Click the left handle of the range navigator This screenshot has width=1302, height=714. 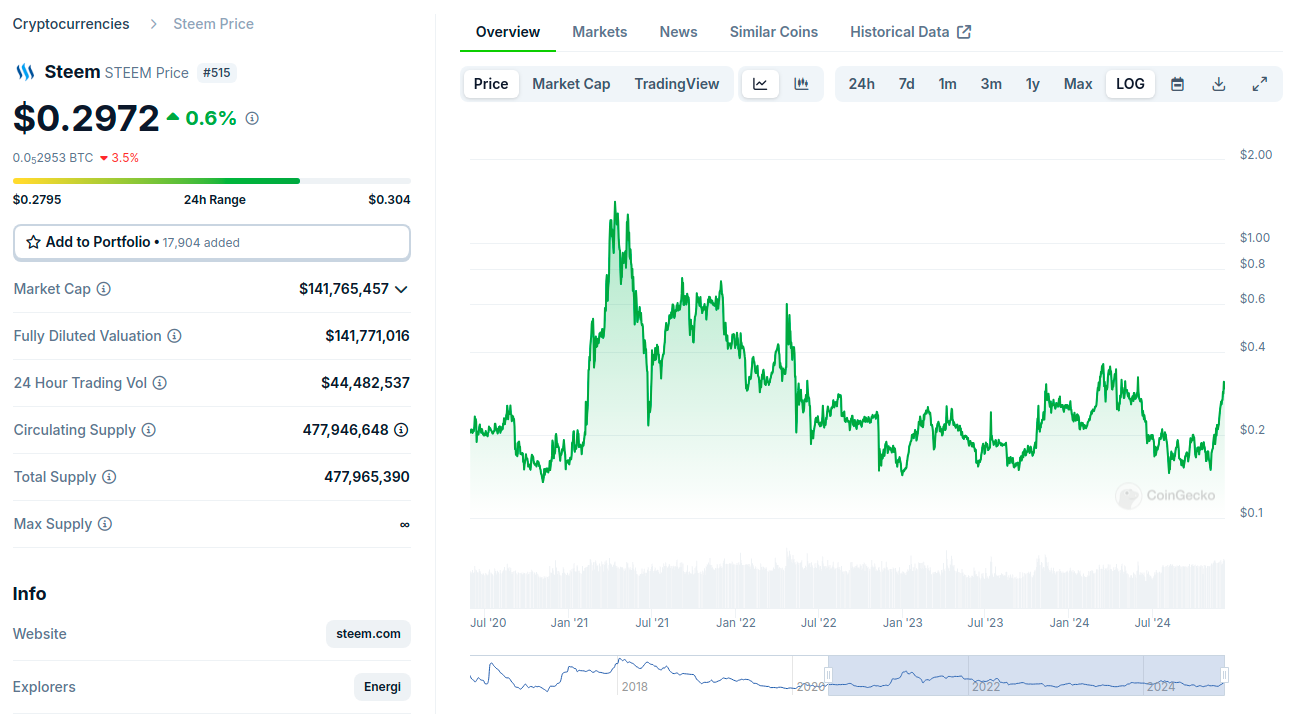click(x=828, y=675)
